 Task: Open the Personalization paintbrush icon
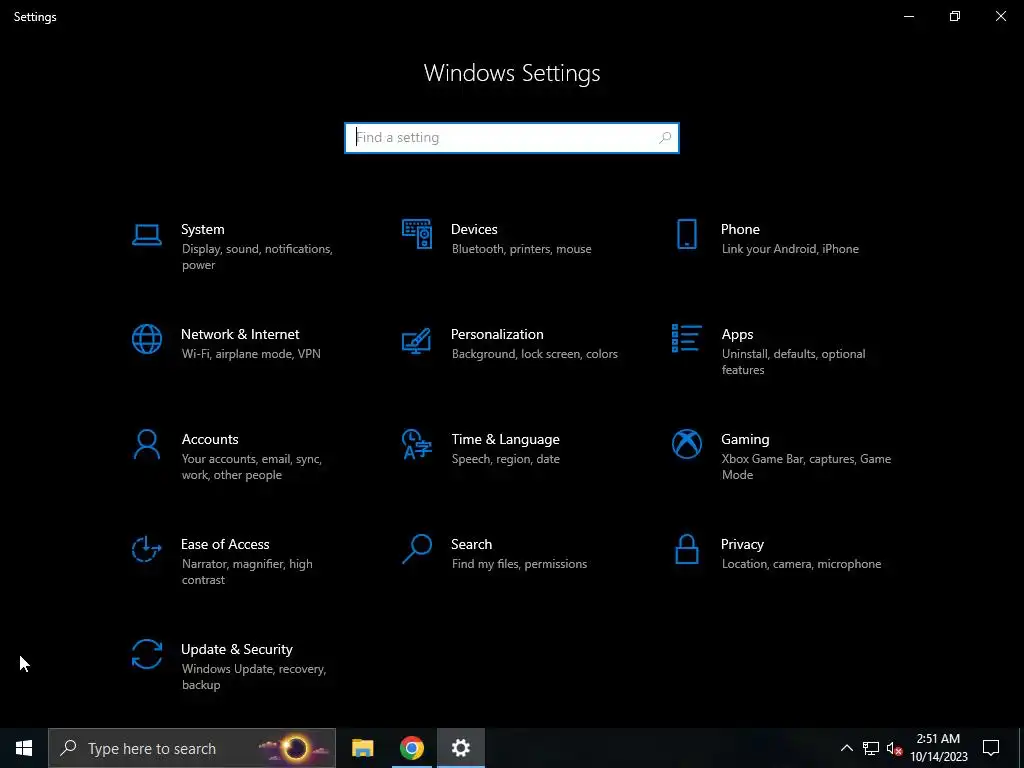[417, 340]
